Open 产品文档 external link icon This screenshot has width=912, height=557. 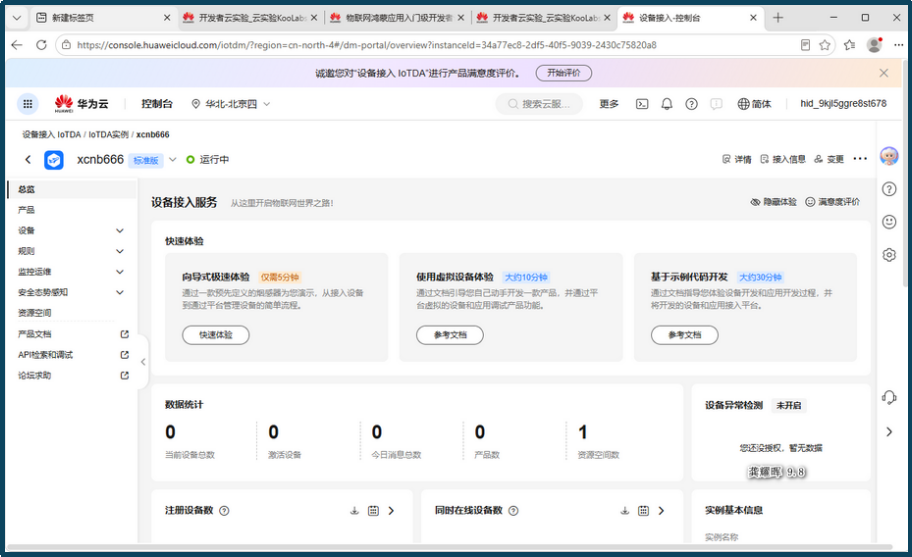tap(124, 334)
